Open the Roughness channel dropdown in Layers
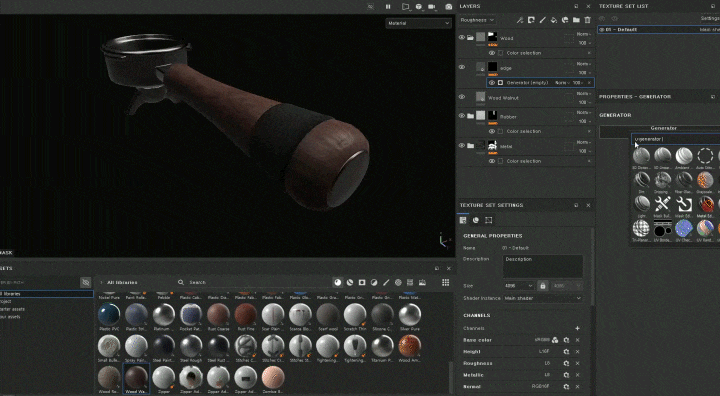Viewport: 720px width, 396px height. tap(477, 20)
